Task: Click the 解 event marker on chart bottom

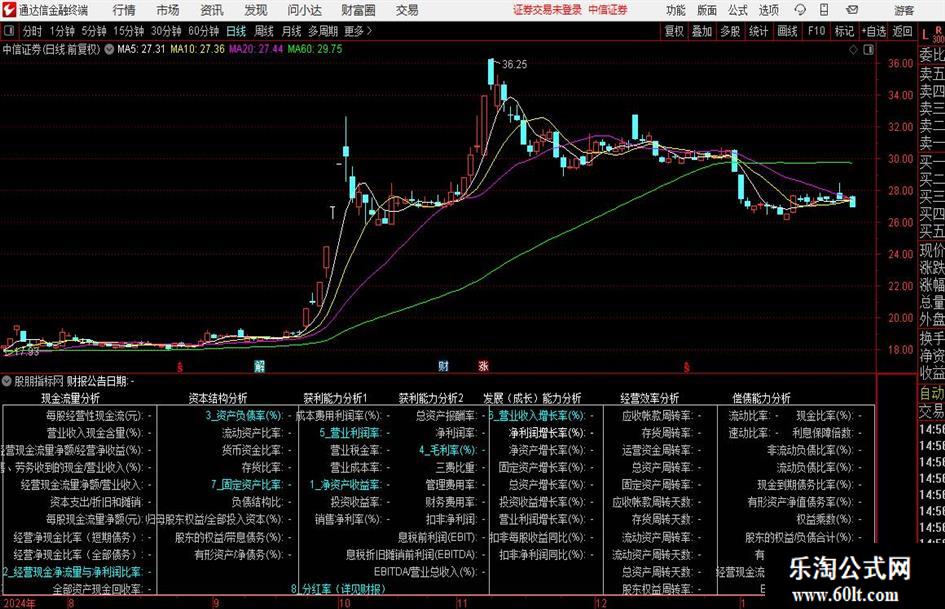Action: coord(259,366)
